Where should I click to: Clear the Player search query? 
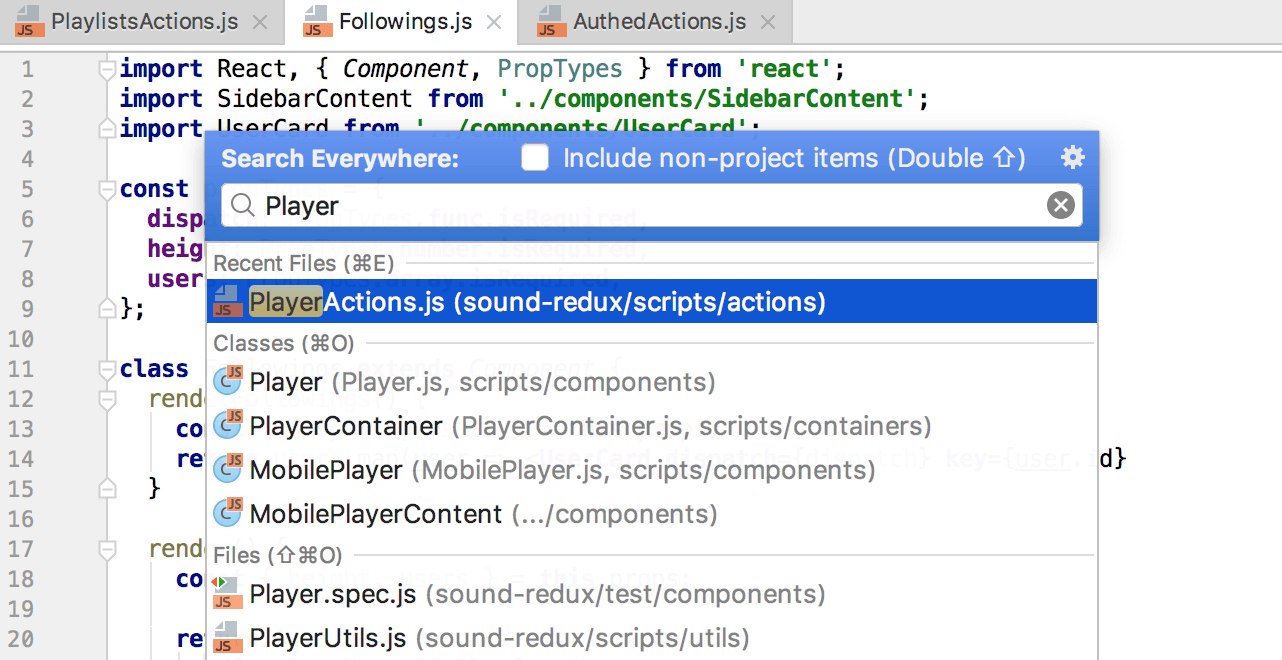1060,205
